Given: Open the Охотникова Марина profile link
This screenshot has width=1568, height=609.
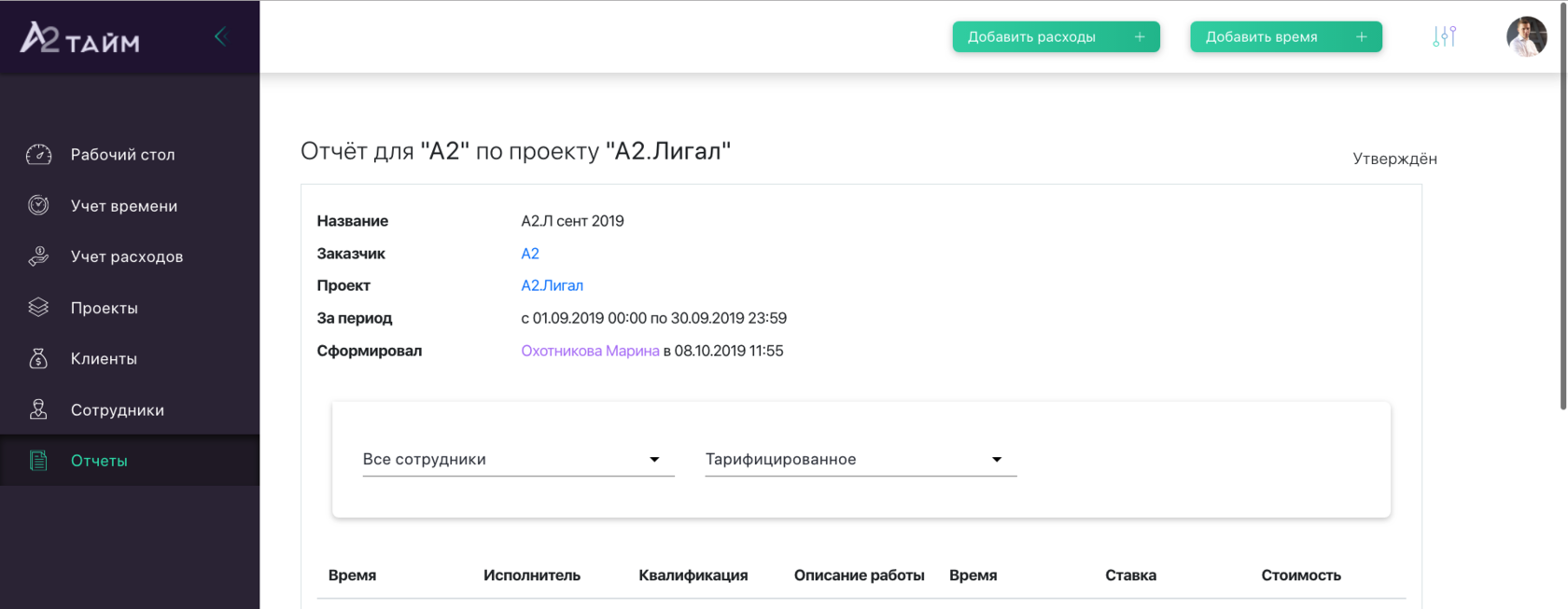Looking at the screenshot, I should (590, 351).
